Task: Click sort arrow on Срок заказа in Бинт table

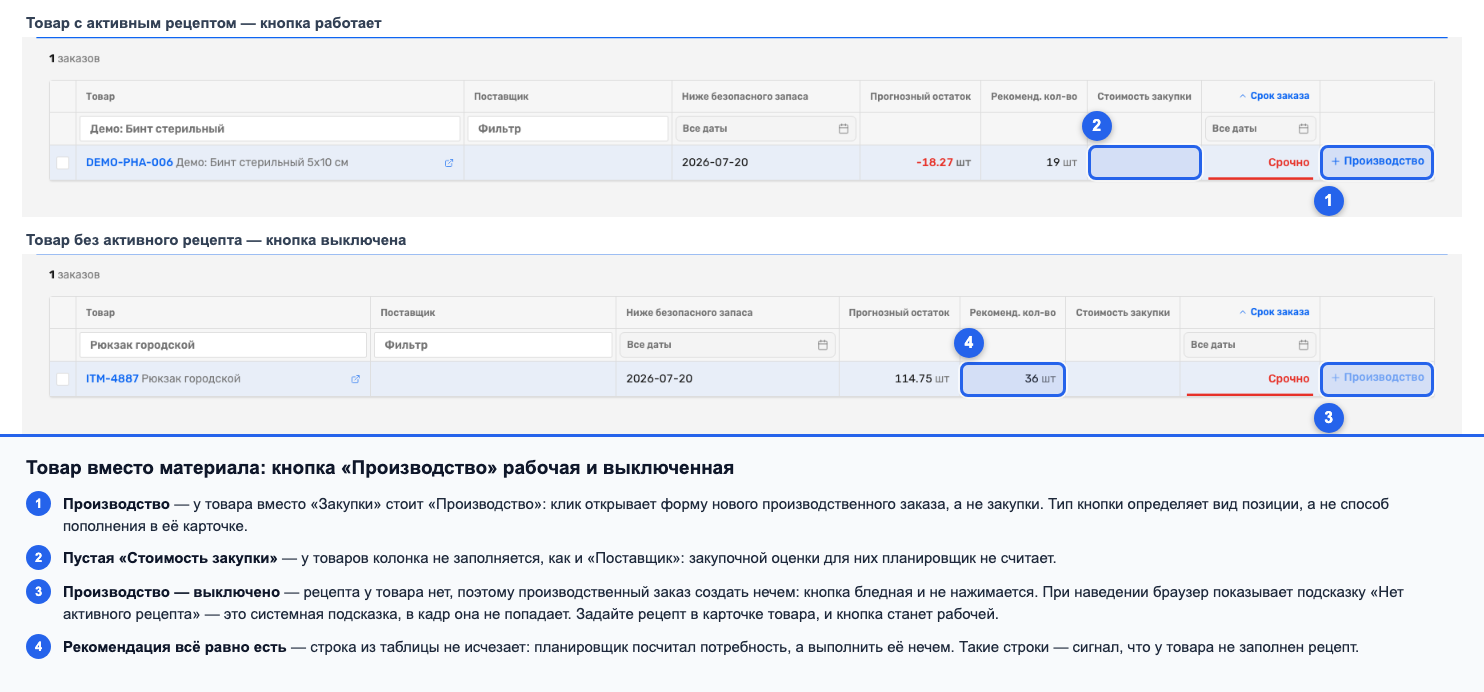Action: tap(1243, 97)
